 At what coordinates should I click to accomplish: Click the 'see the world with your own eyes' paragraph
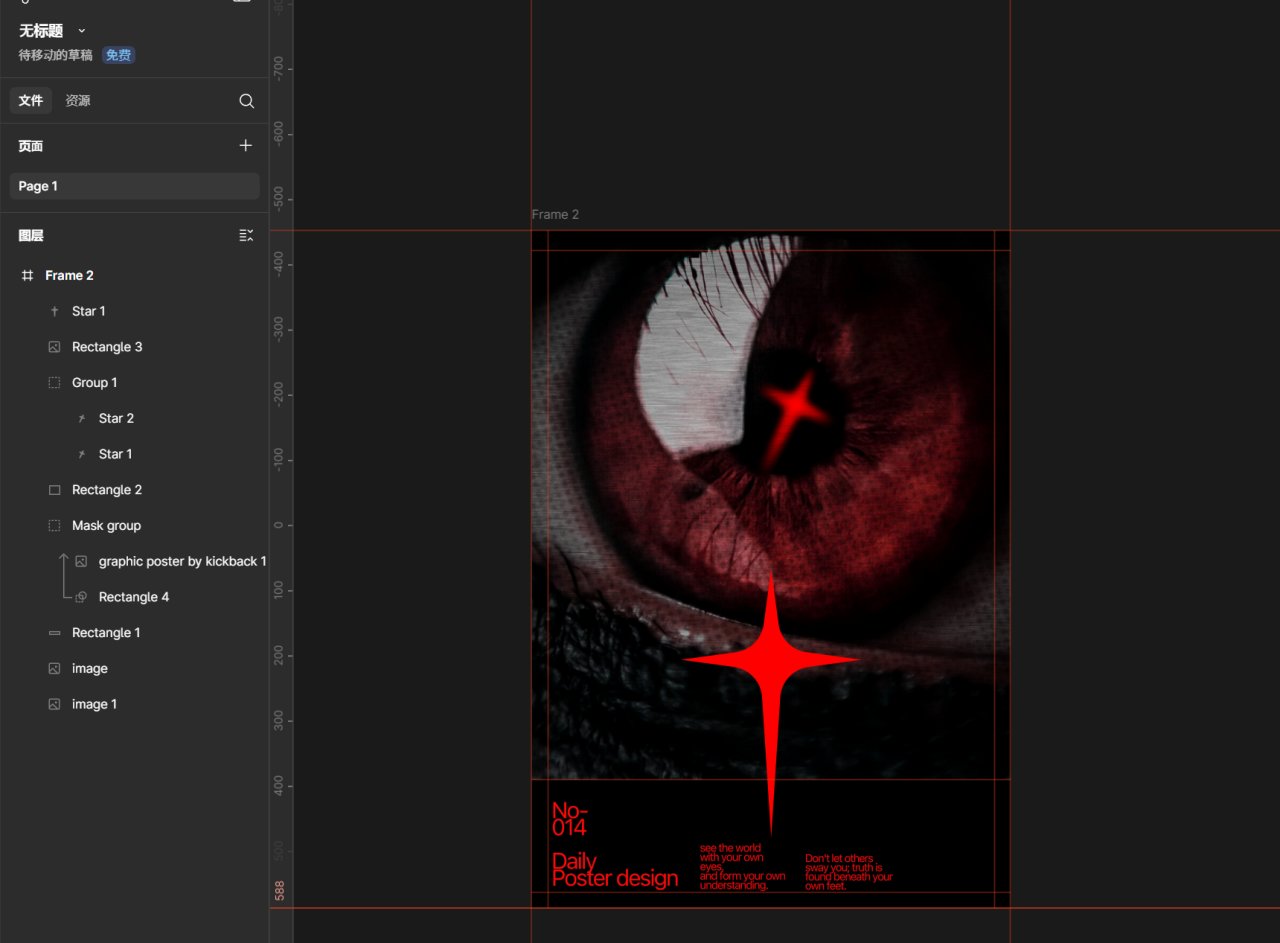point(742,867)
